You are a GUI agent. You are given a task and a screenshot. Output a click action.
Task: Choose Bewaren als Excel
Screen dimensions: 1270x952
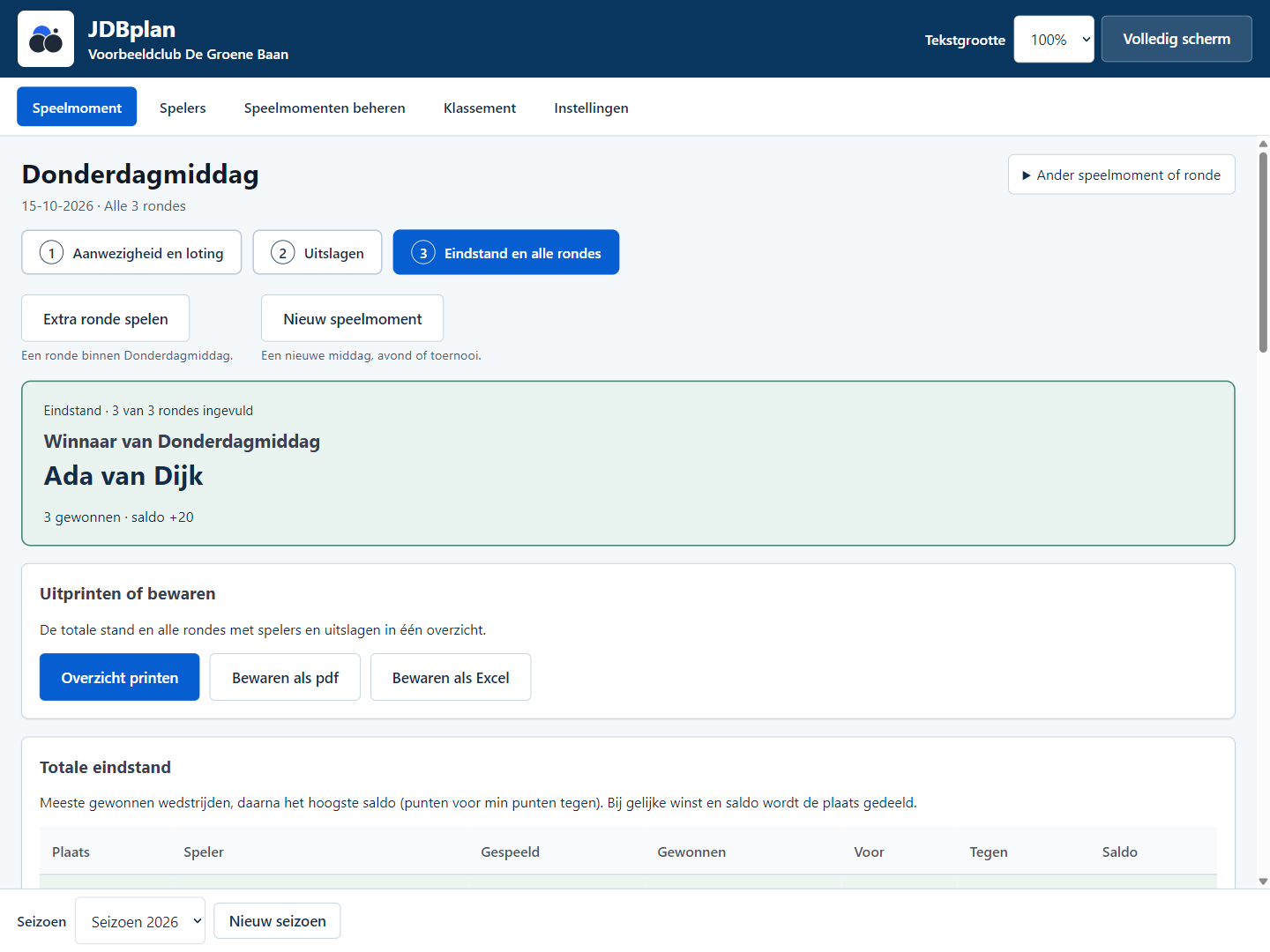[451, 678]
